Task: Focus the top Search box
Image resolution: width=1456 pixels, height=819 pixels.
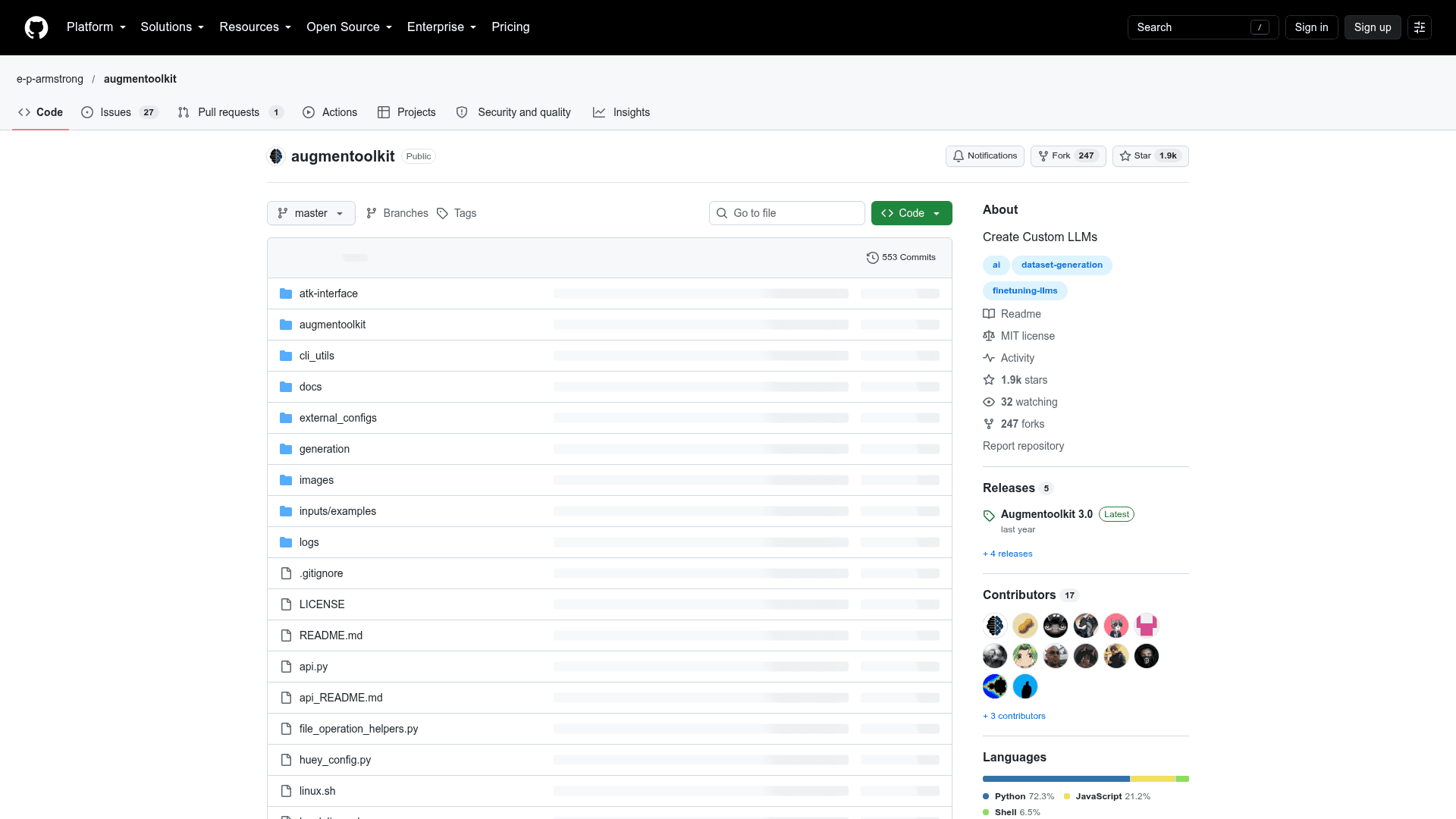Action: [x=1203, y=27]
